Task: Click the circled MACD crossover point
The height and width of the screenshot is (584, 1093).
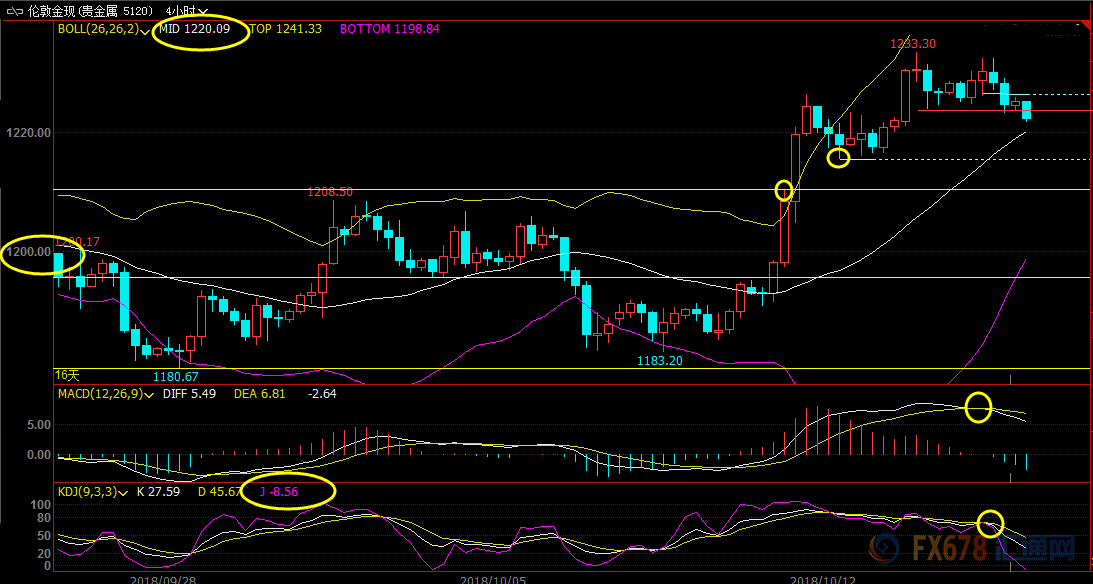Action: pyautogui.click(x=978, y=407)
